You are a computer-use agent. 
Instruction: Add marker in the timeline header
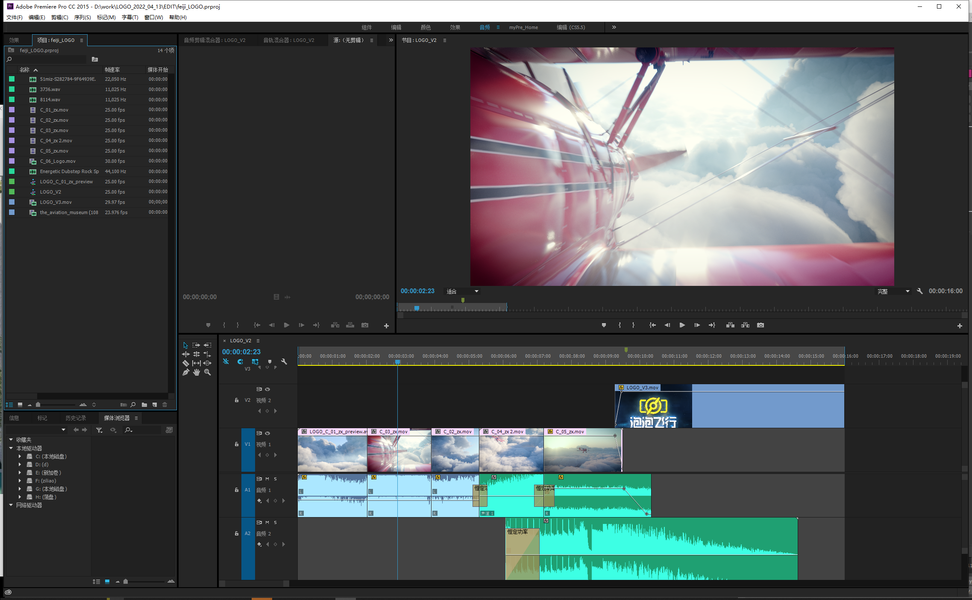(270, 361)
